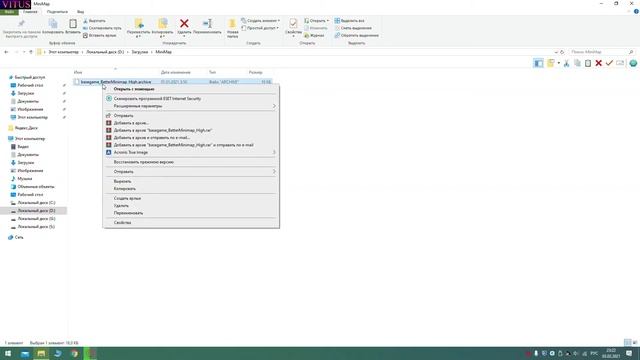Open the Простой доступ dropdown
The height and width of the screenshot is (360, 640).
pyautogui.click(x=260, y=28)
